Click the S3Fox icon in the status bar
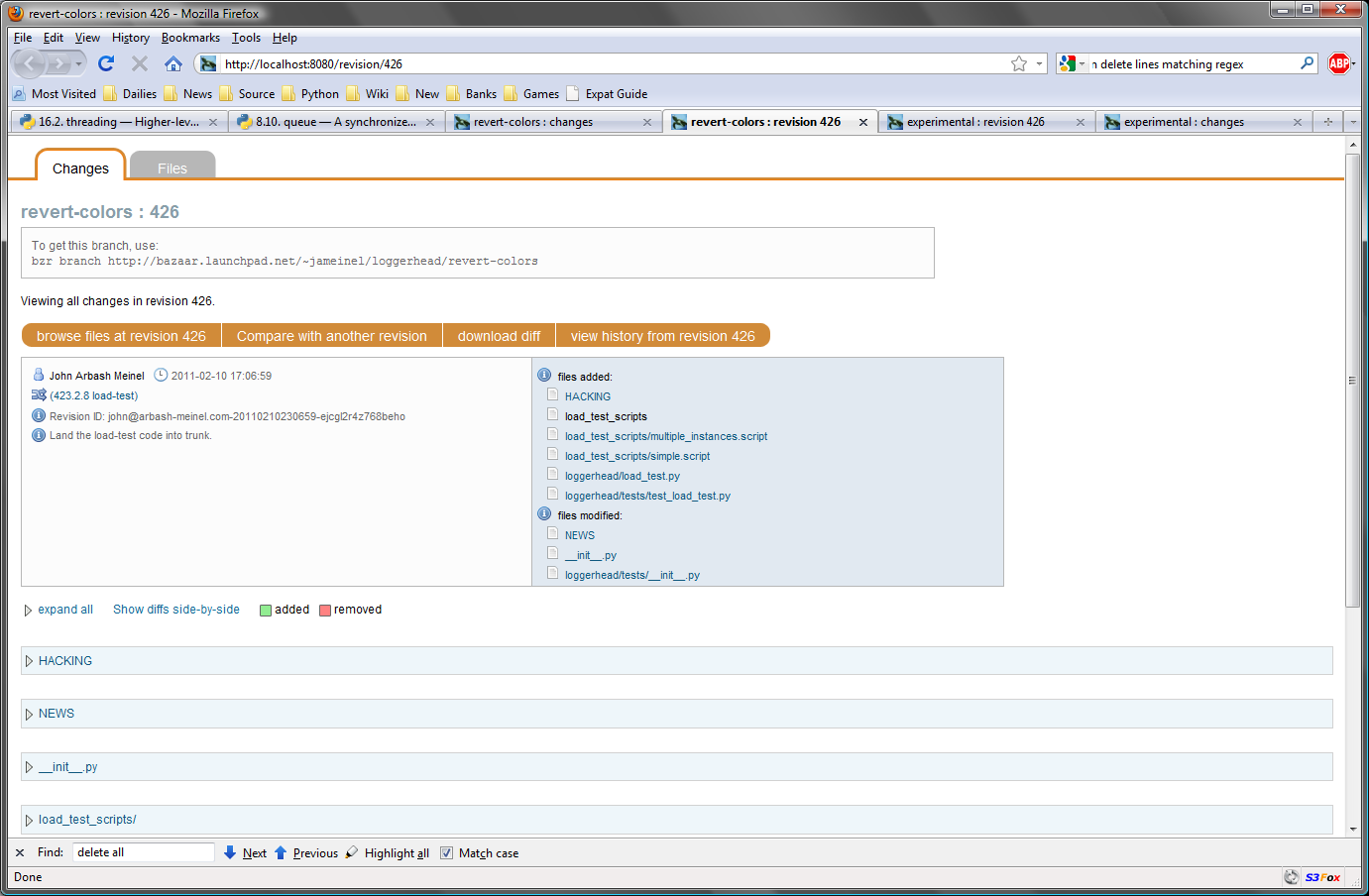This screenshot has height=896, width=1369. [x=1322, y=877]
